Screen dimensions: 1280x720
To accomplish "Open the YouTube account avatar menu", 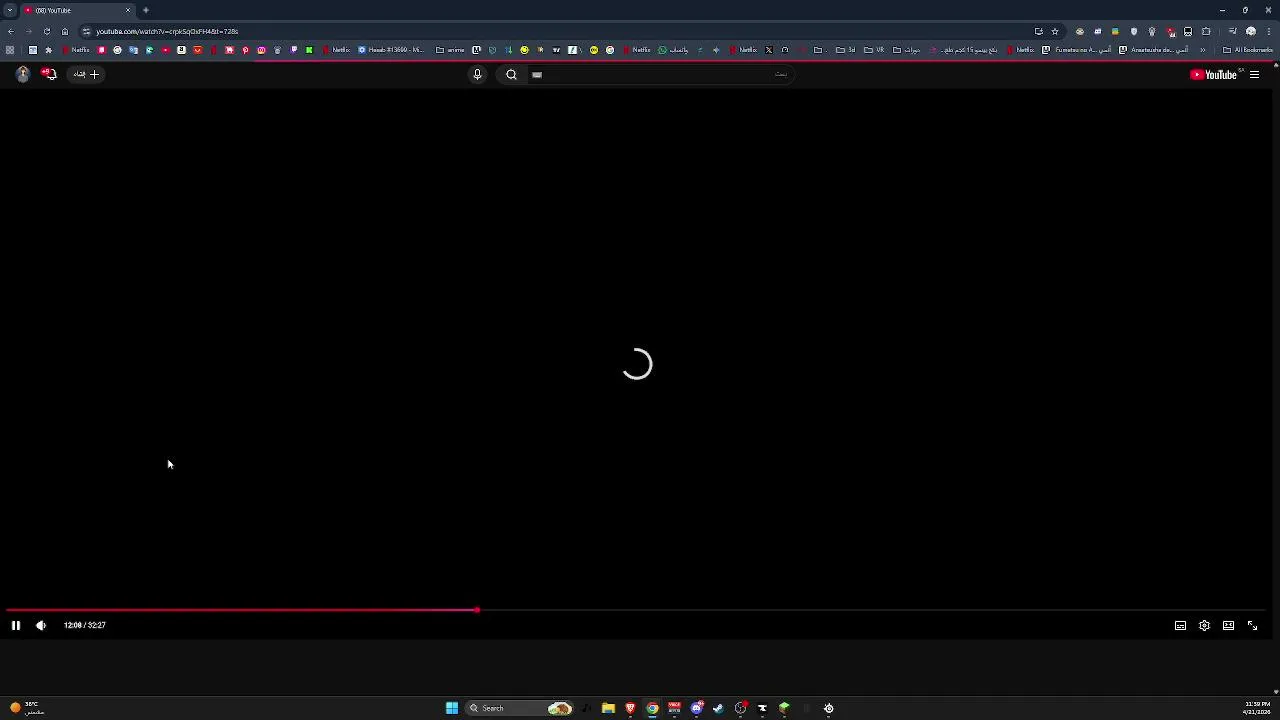I will [x=22, y=74].
